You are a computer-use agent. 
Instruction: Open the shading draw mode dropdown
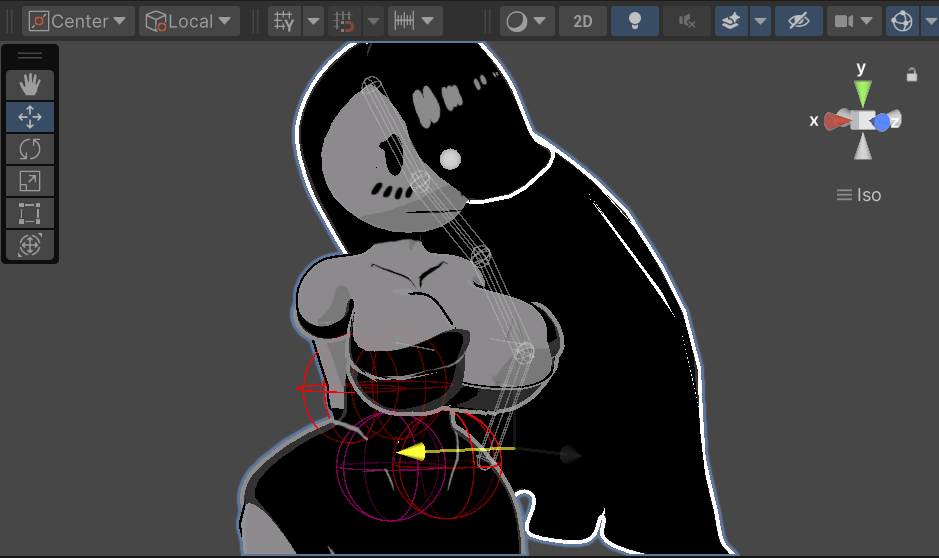coord(527,21)
